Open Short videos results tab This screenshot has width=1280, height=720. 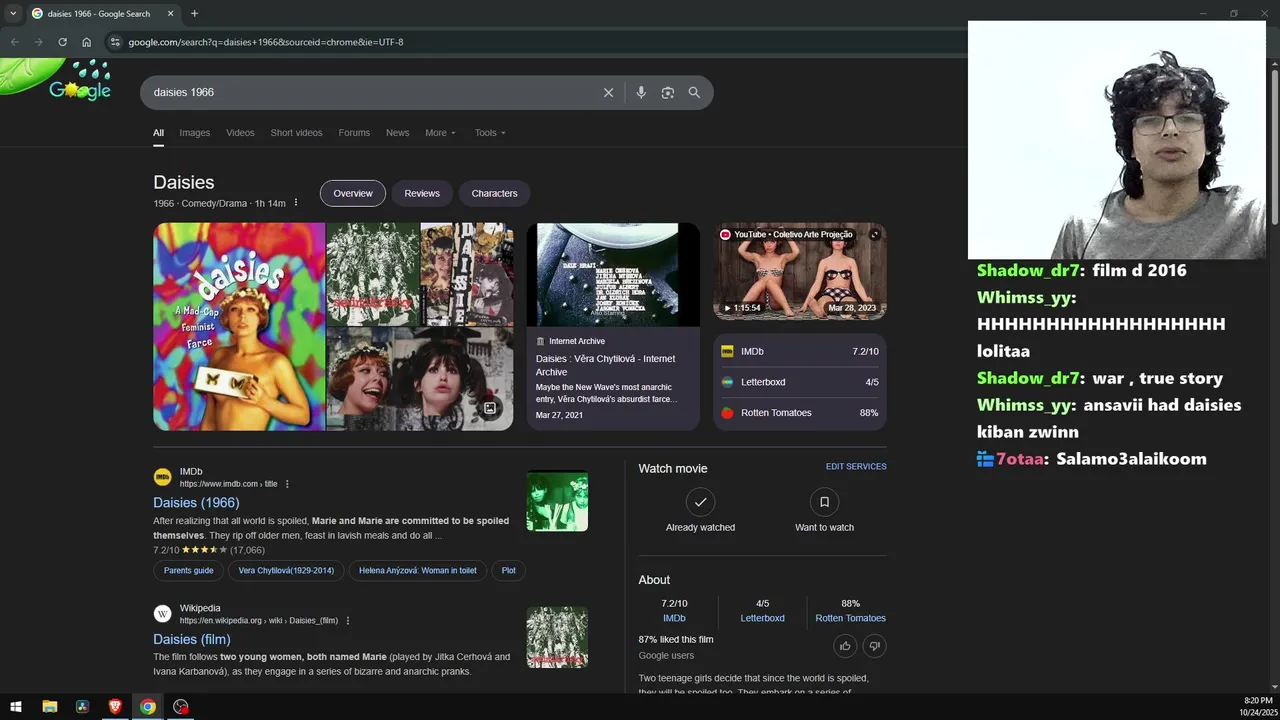(x=296, y=133)
